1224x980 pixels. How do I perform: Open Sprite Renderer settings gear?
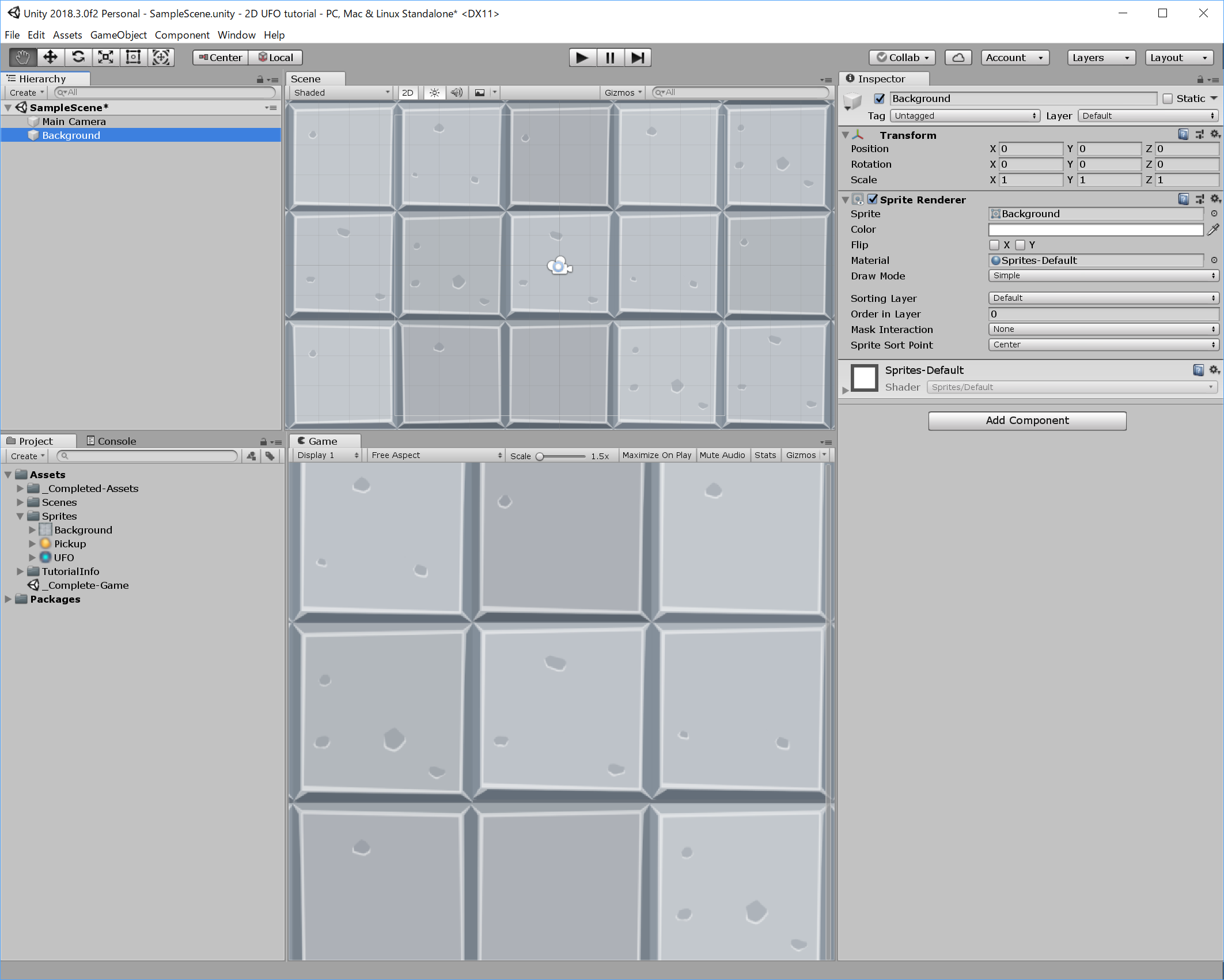1215,199
